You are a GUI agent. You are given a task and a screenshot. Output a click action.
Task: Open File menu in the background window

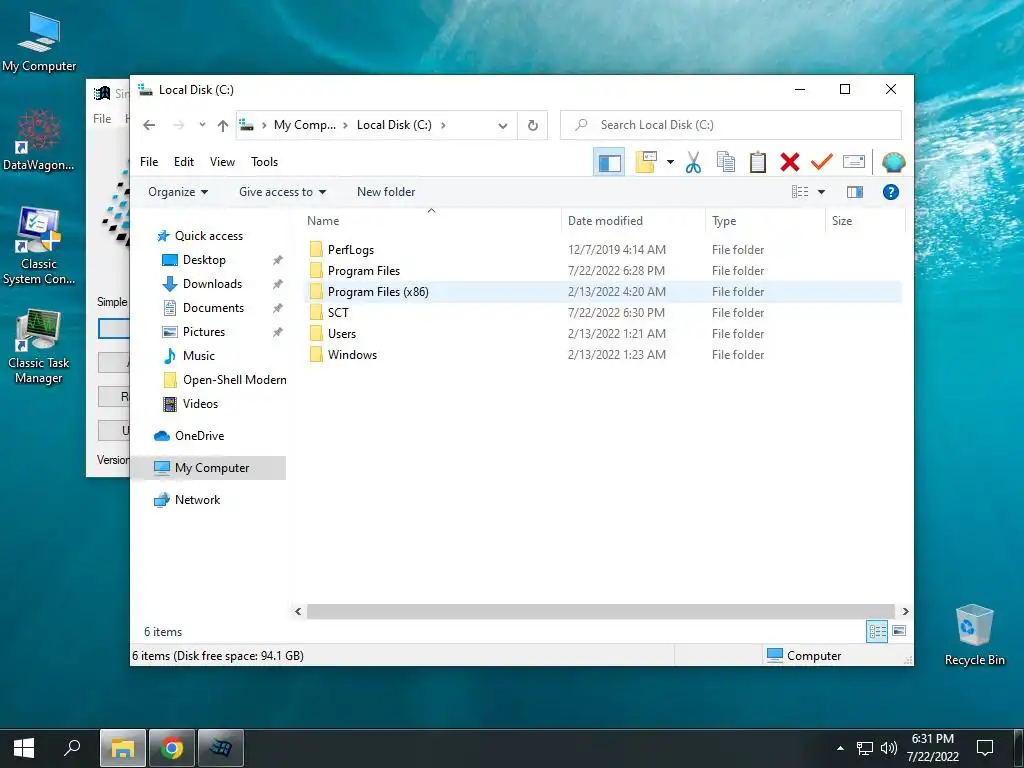click(x=102, y=119)
